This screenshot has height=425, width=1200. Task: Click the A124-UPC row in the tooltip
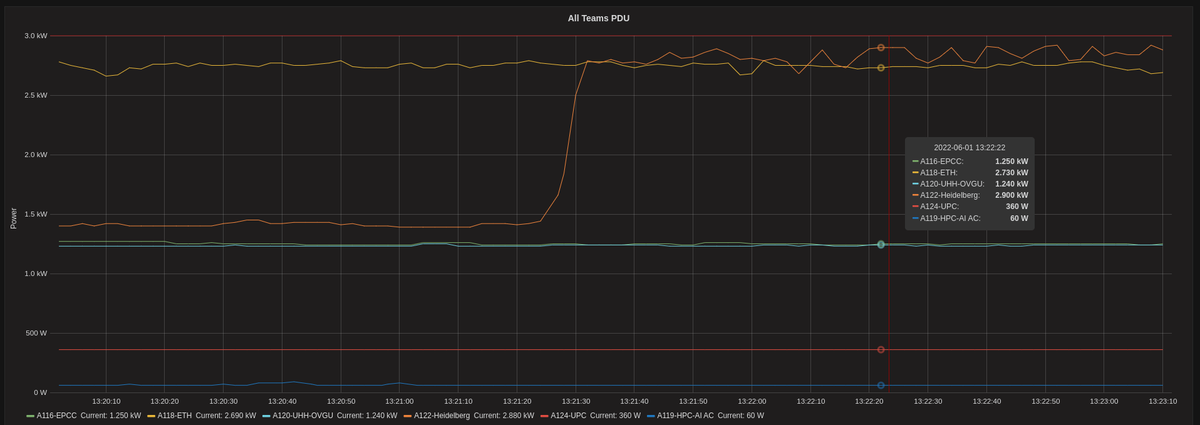click(970, 206)
